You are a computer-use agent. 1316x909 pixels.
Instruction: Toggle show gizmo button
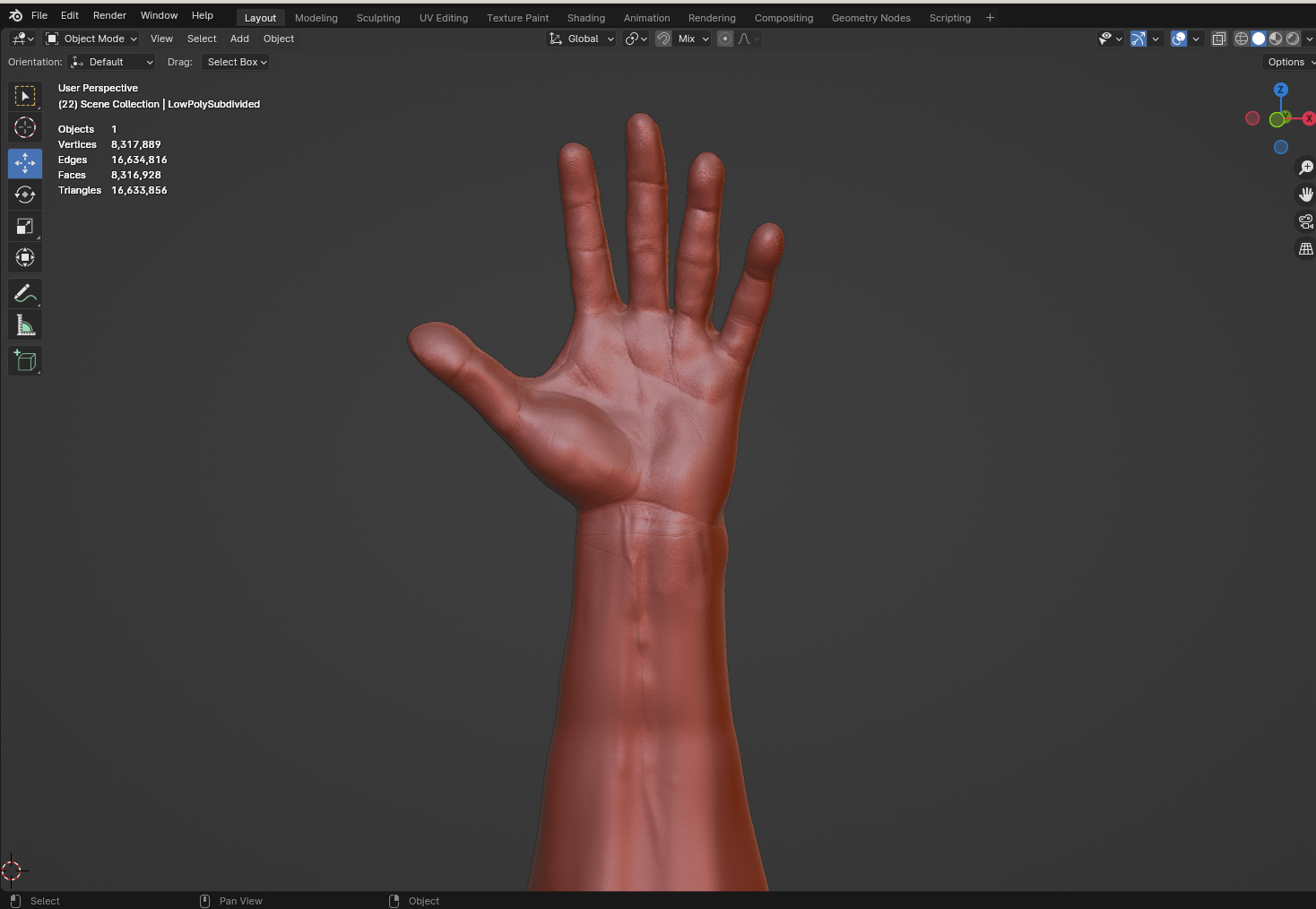coord(1139,39)
